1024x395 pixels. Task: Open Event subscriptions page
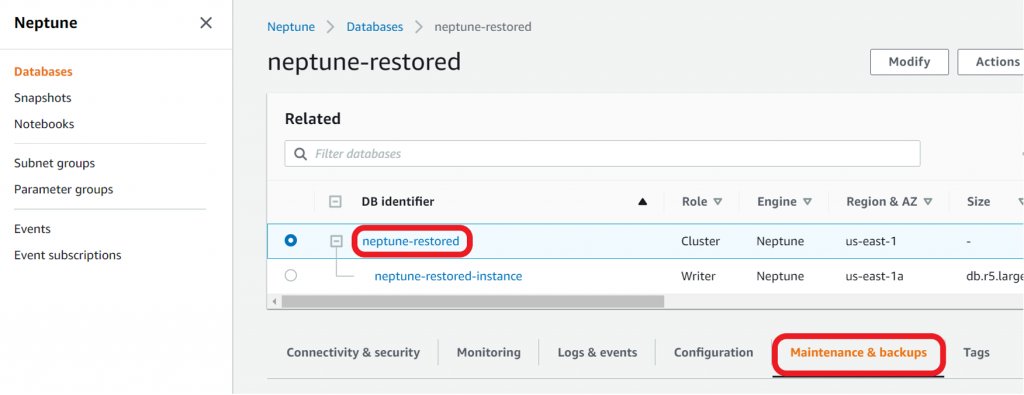(67, 255)
